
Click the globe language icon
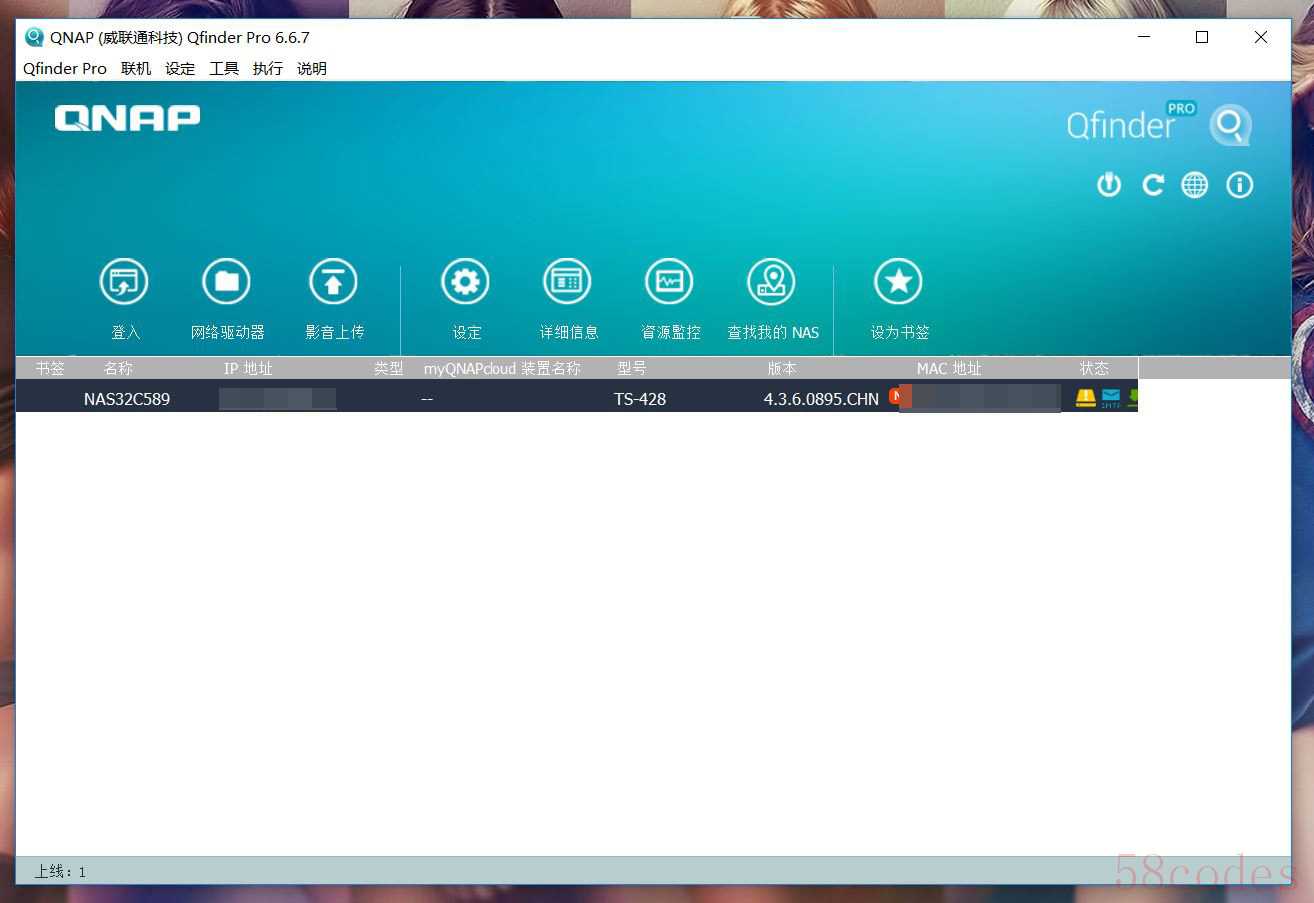click(1195, 185)
